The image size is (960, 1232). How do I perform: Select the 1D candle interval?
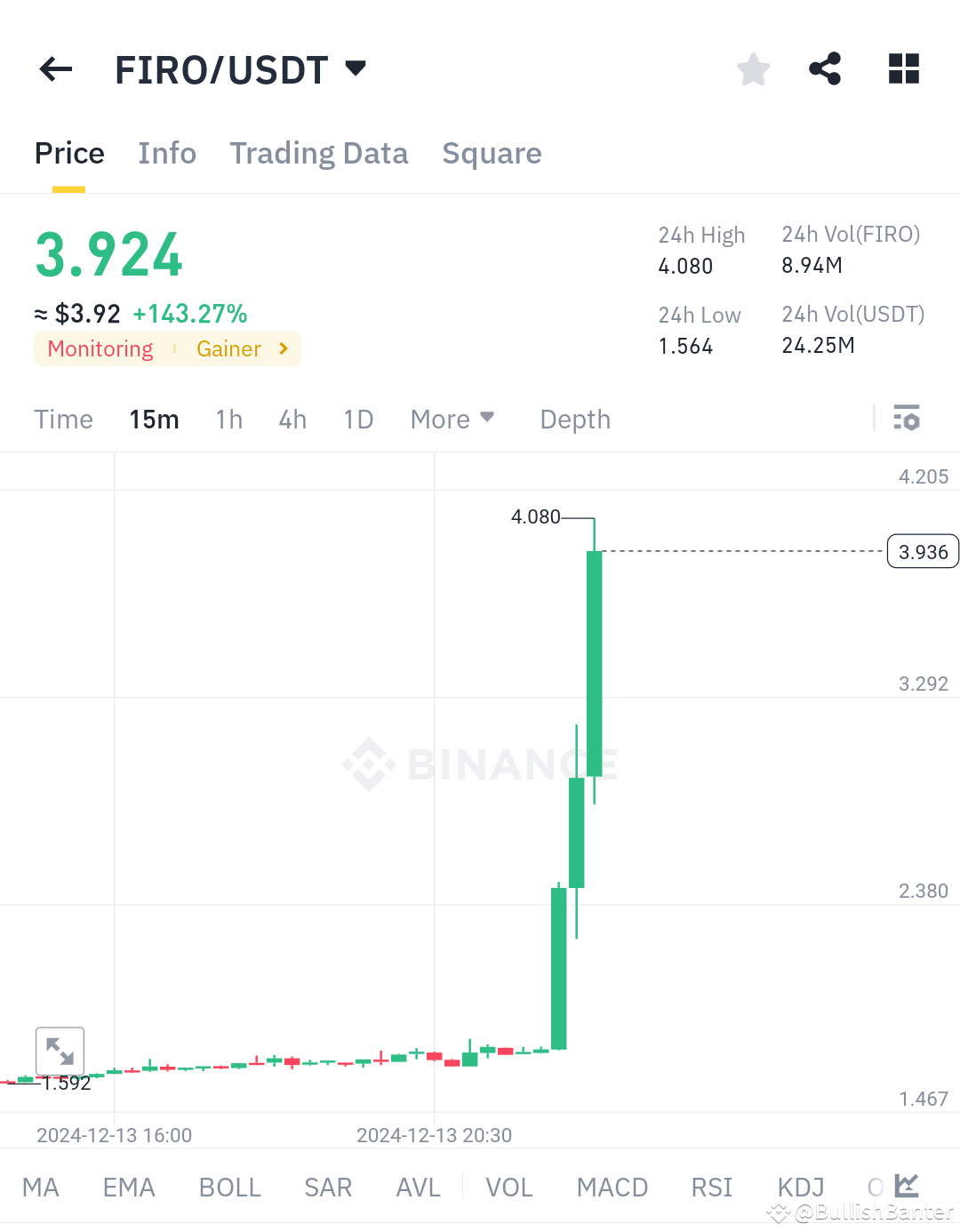pyautogui.click(x=358, y=419)
